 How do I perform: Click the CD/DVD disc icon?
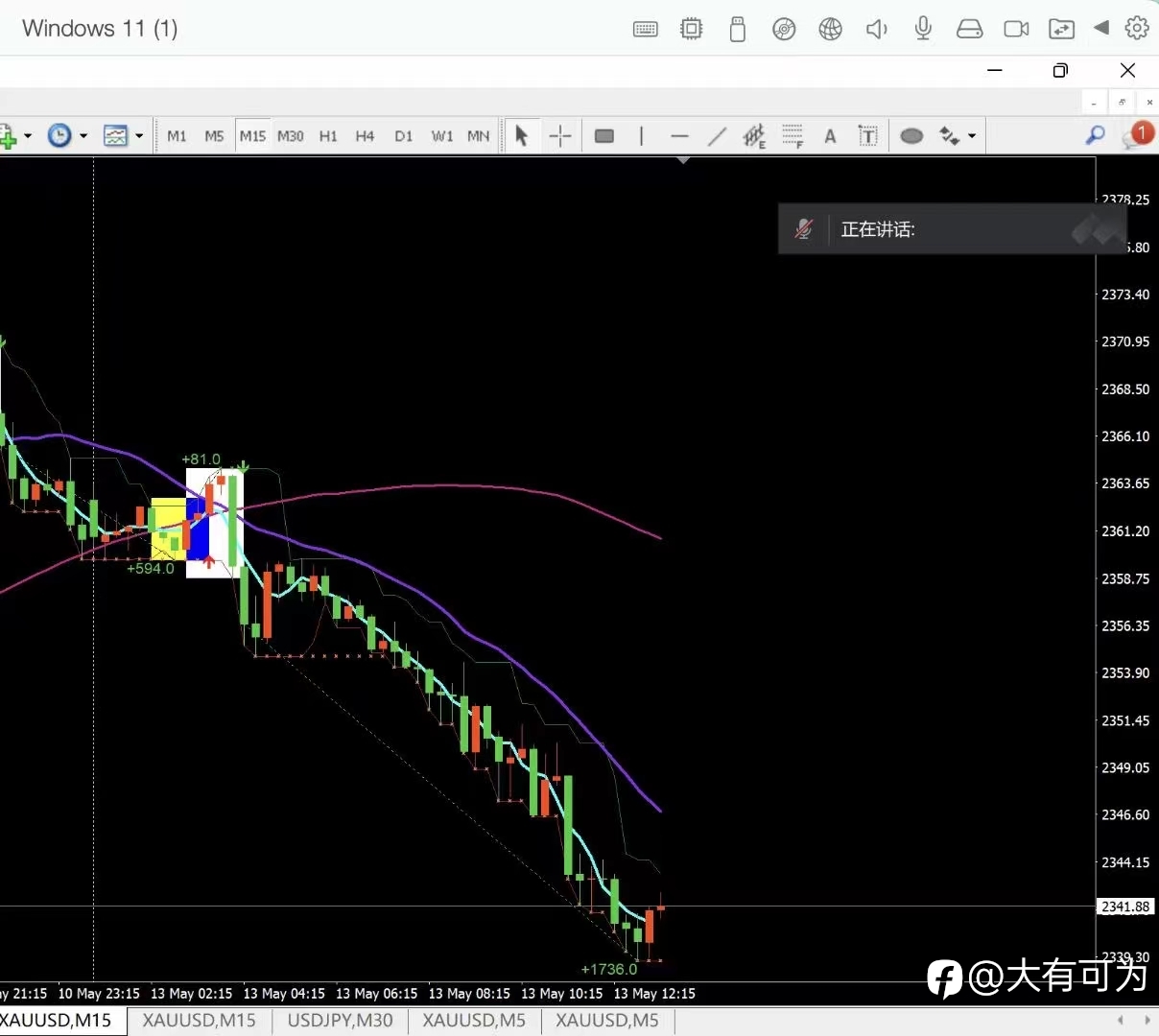click(x=784, y=29)
